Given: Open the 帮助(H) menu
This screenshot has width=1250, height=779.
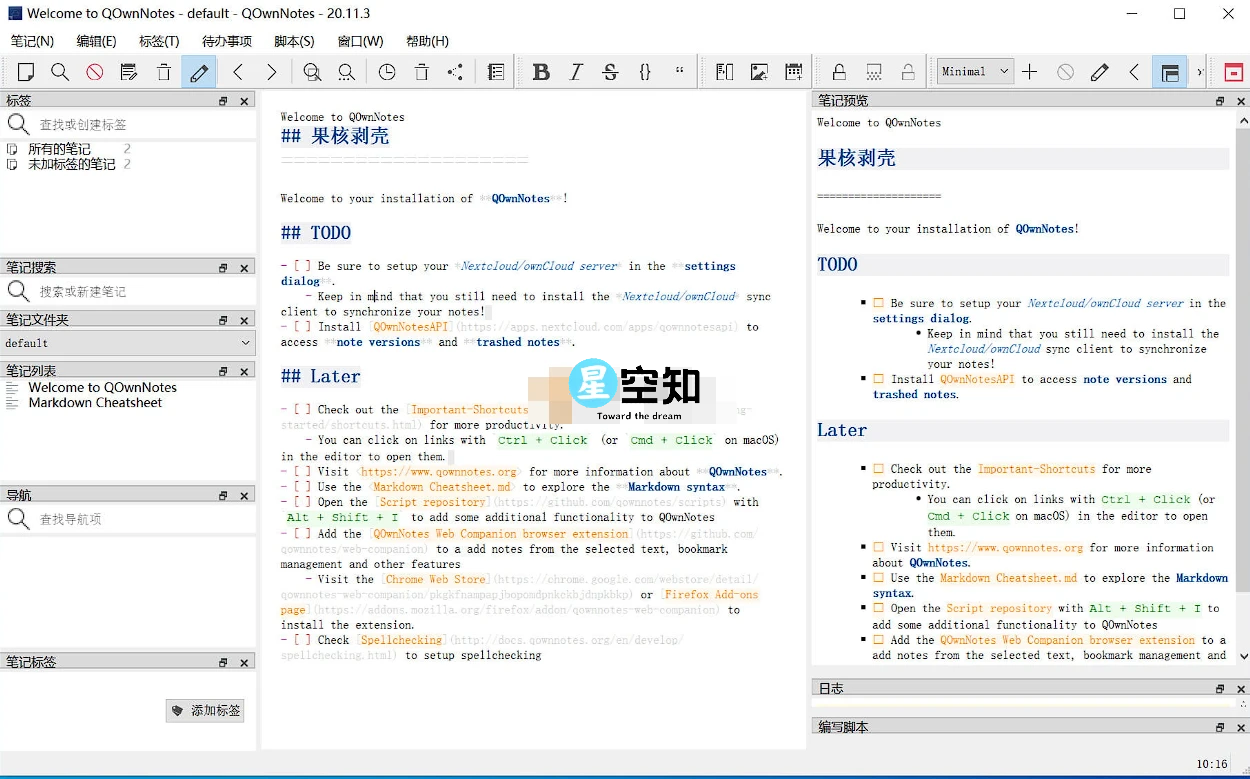Looking at the screenshot, I should [x=427, y=41].
